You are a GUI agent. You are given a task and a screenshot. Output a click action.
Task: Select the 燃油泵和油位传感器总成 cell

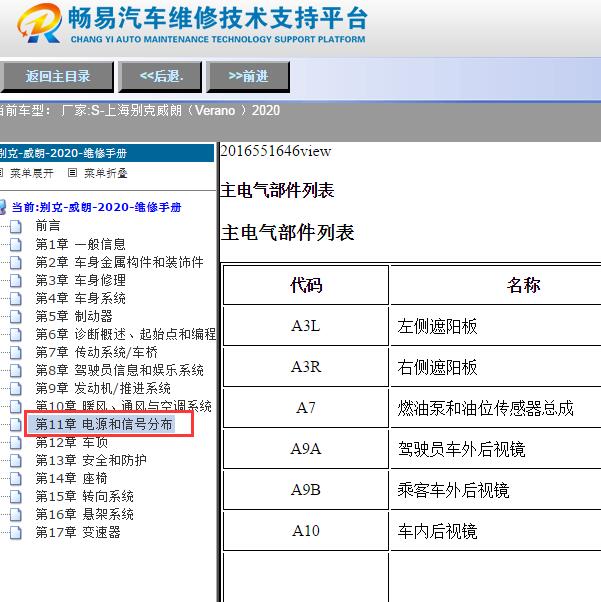(x=496, y=408)
